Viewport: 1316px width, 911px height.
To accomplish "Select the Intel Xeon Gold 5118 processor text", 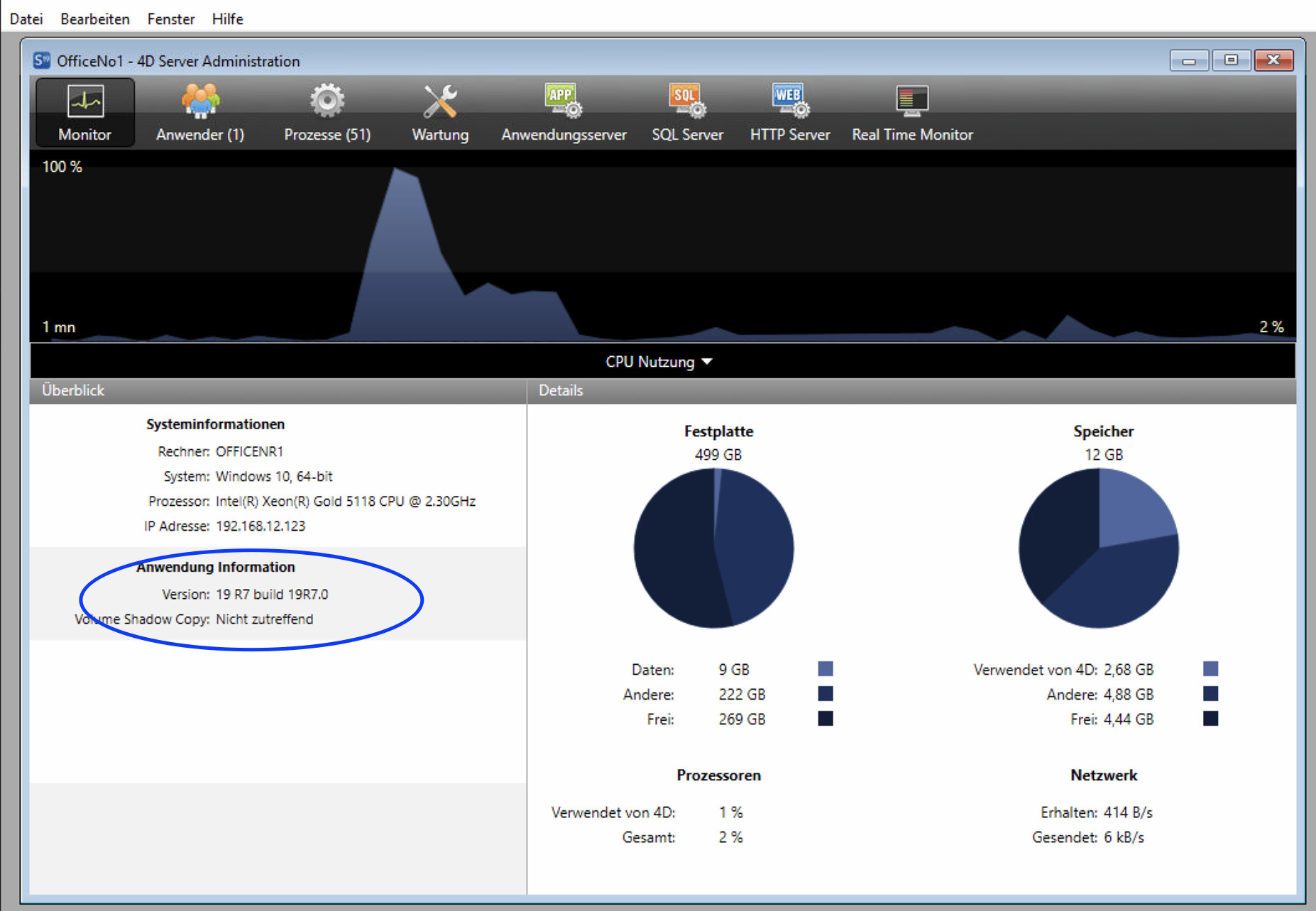I will pos(346,501).
